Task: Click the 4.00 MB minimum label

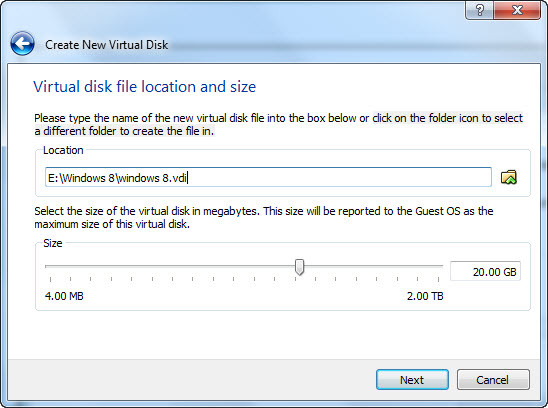Action: click(x=64, y=296)
